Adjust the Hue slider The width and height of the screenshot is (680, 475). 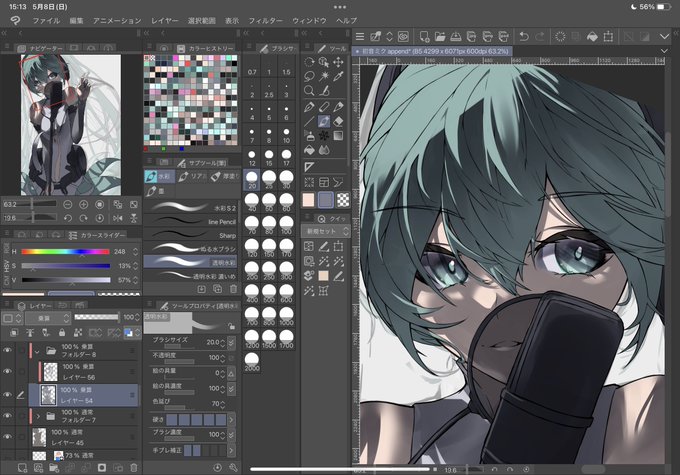coord(65,252)
